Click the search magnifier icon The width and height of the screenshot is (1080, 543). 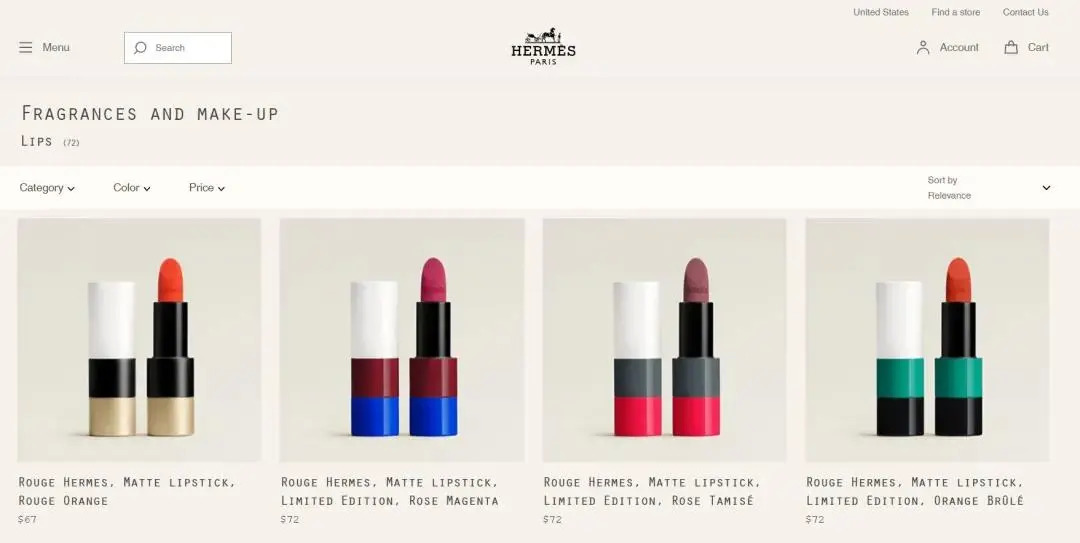coord(141,48)
